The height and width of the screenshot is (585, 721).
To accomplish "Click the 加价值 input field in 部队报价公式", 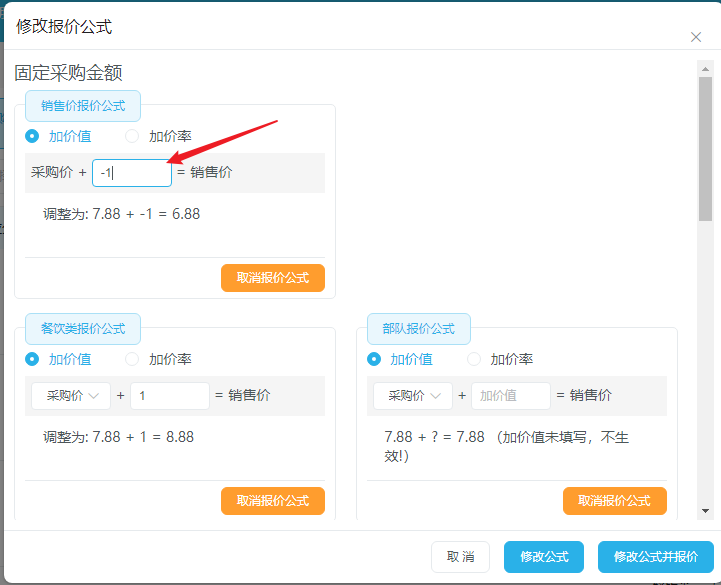I will [x=511, y=396].
